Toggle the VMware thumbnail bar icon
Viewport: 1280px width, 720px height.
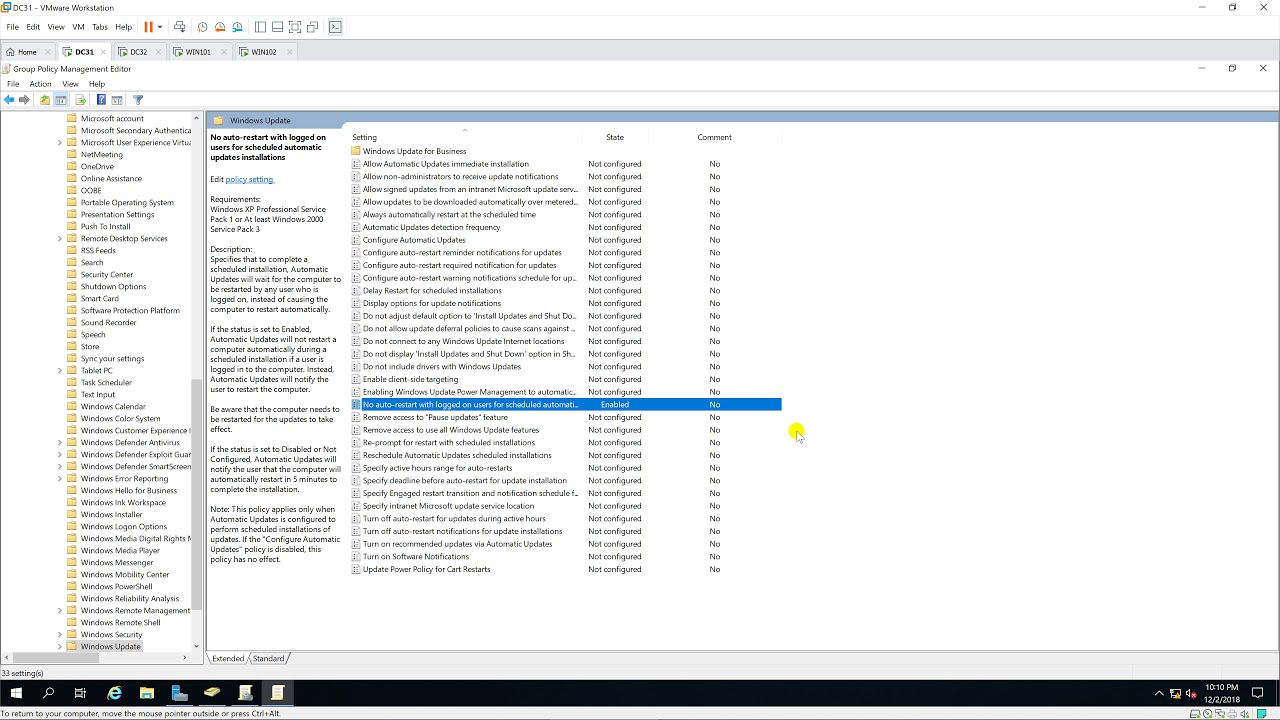coord(277,27)
